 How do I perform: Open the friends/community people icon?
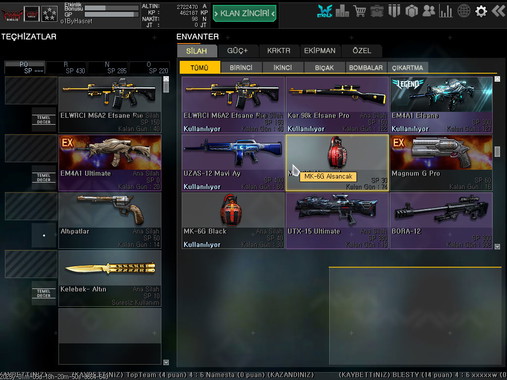[x=428, y=11]
